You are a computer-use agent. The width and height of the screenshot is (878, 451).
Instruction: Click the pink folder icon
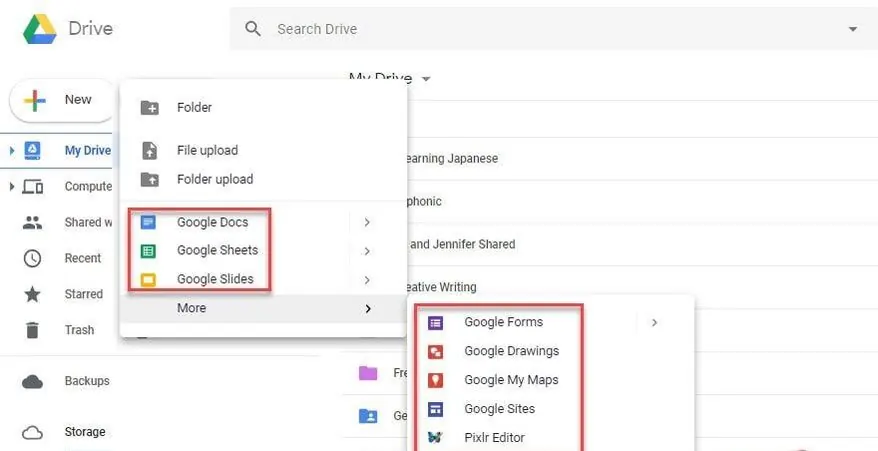(368, 373)
